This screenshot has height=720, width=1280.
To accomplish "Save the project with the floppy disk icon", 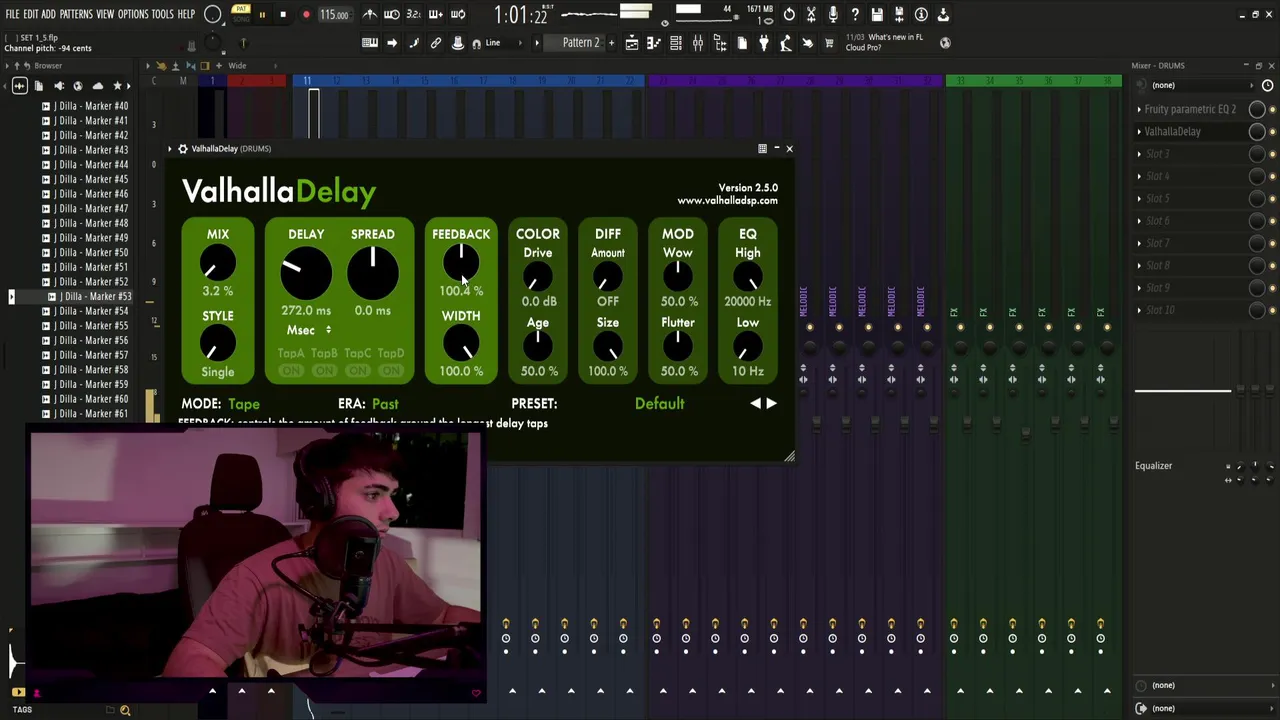I will point(877,15).
